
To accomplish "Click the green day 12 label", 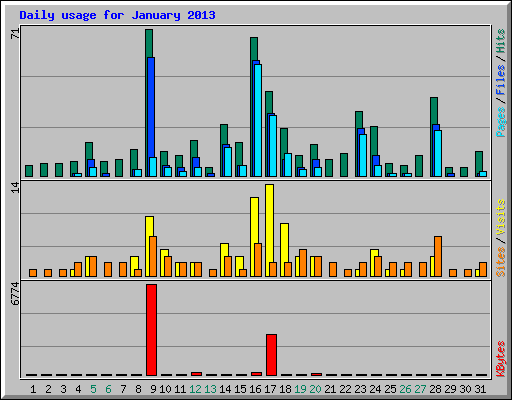I will 195,389.
